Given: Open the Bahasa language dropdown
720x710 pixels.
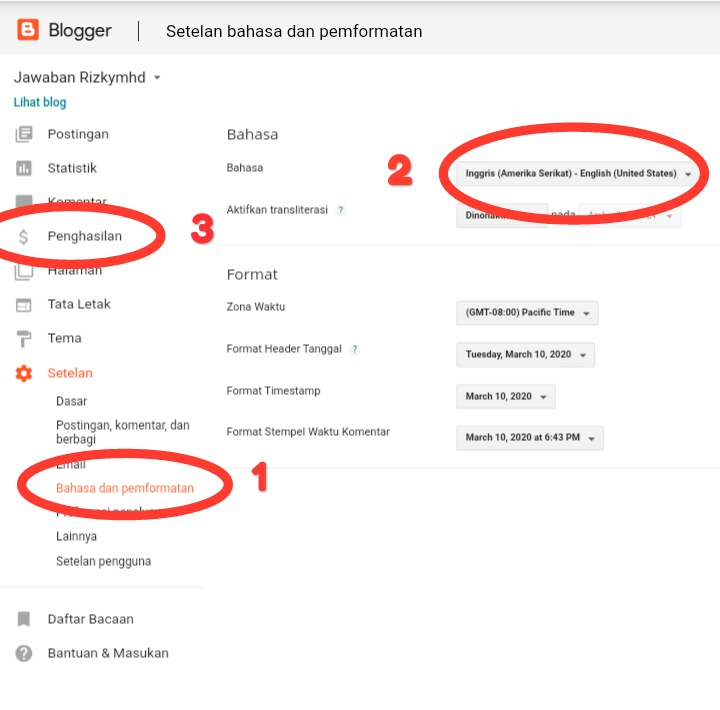Looking at the screenshot, I should click(x=578, y=174).
